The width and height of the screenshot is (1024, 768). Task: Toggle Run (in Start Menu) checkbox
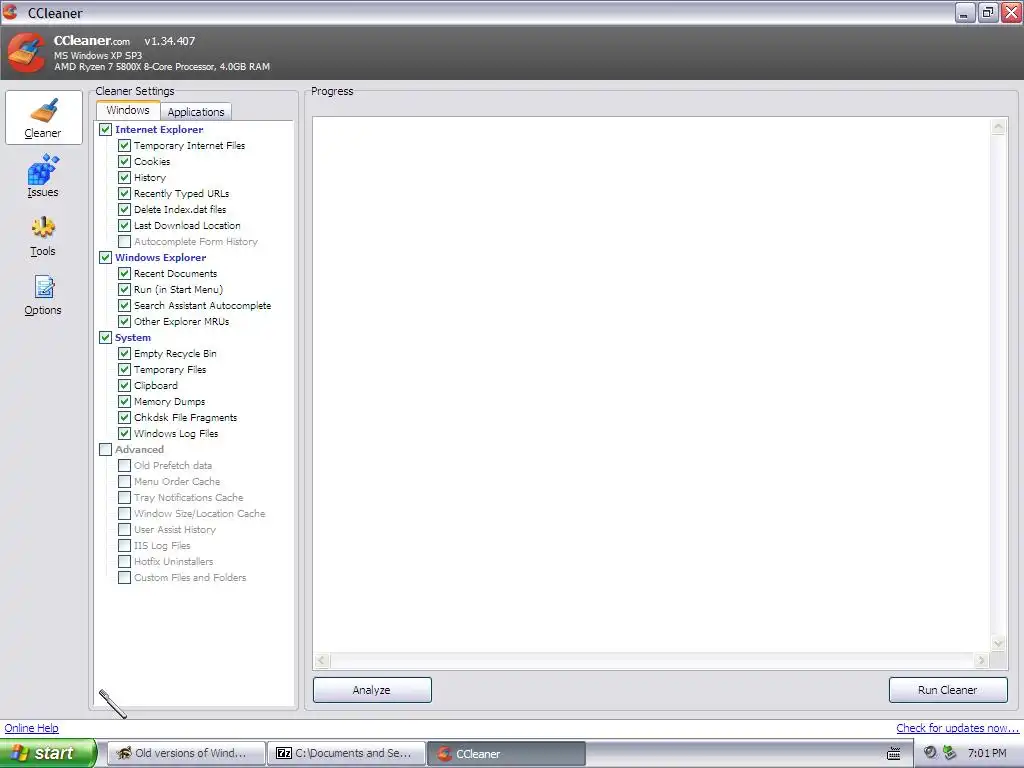[x=124, y=289]
